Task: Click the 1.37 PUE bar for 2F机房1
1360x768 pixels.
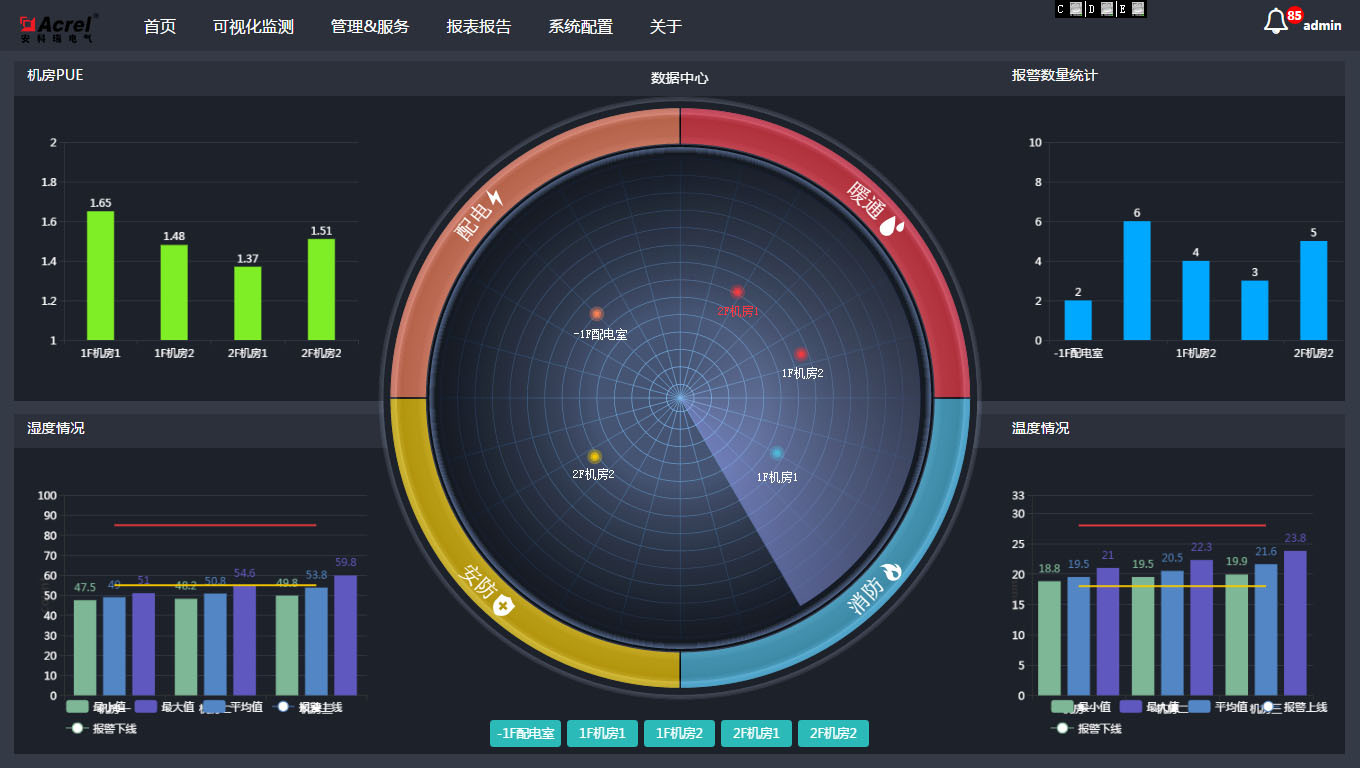Action: (x=248, y=303)
